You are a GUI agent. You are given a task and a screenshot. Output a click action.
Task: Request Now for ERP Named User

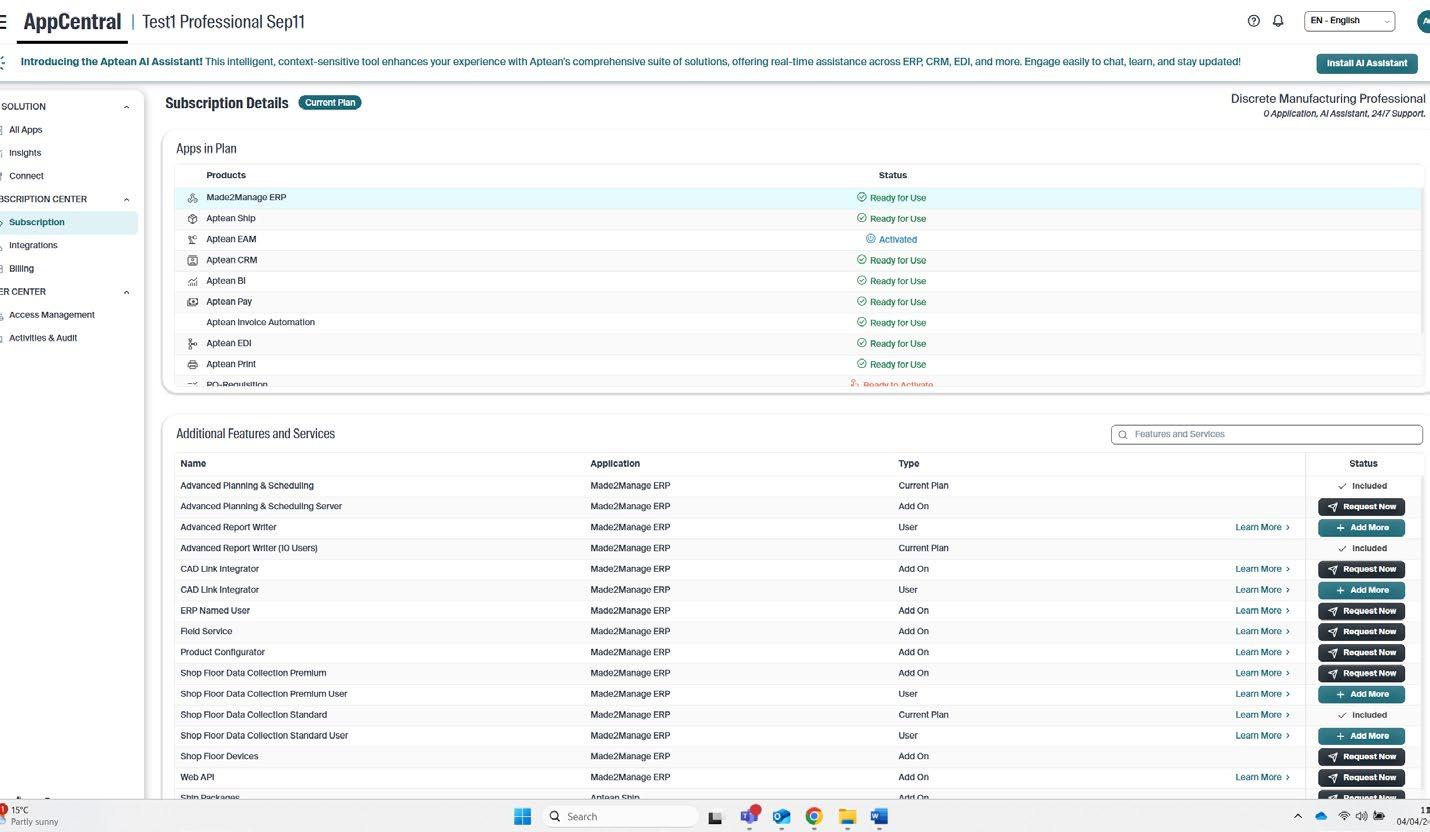(1361, 611)
